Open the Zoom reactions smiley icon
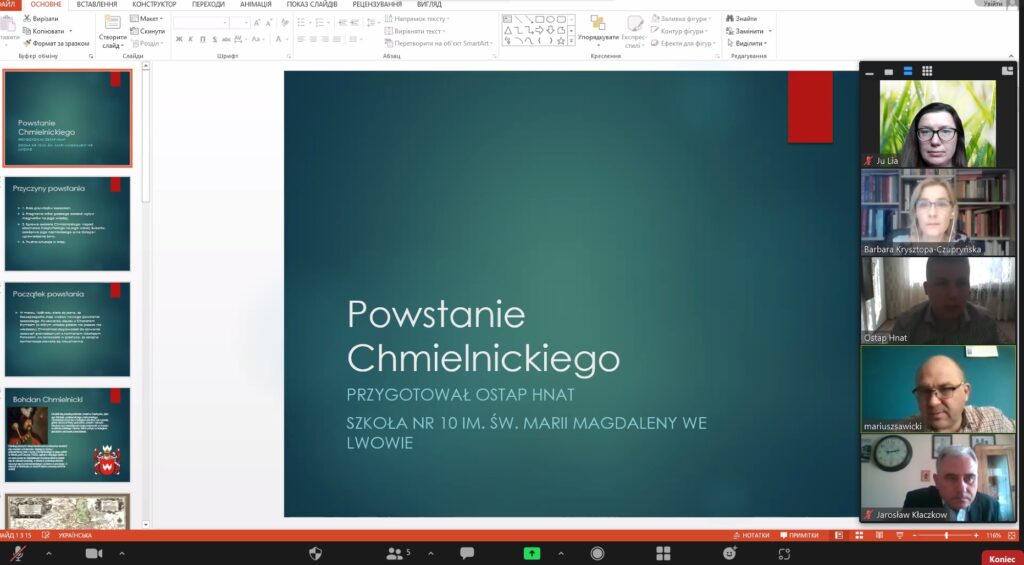The width and height of the screenshot is (1024, 565). coord(730,553)
